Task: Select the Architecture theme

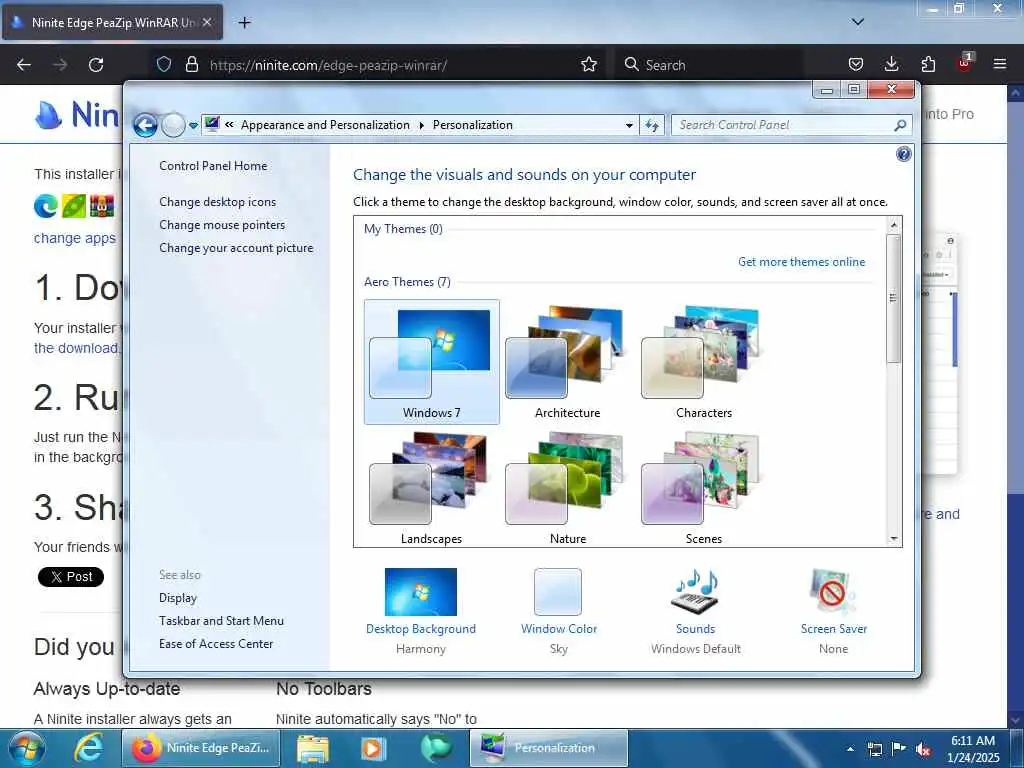Action: [x=568, y=362]
